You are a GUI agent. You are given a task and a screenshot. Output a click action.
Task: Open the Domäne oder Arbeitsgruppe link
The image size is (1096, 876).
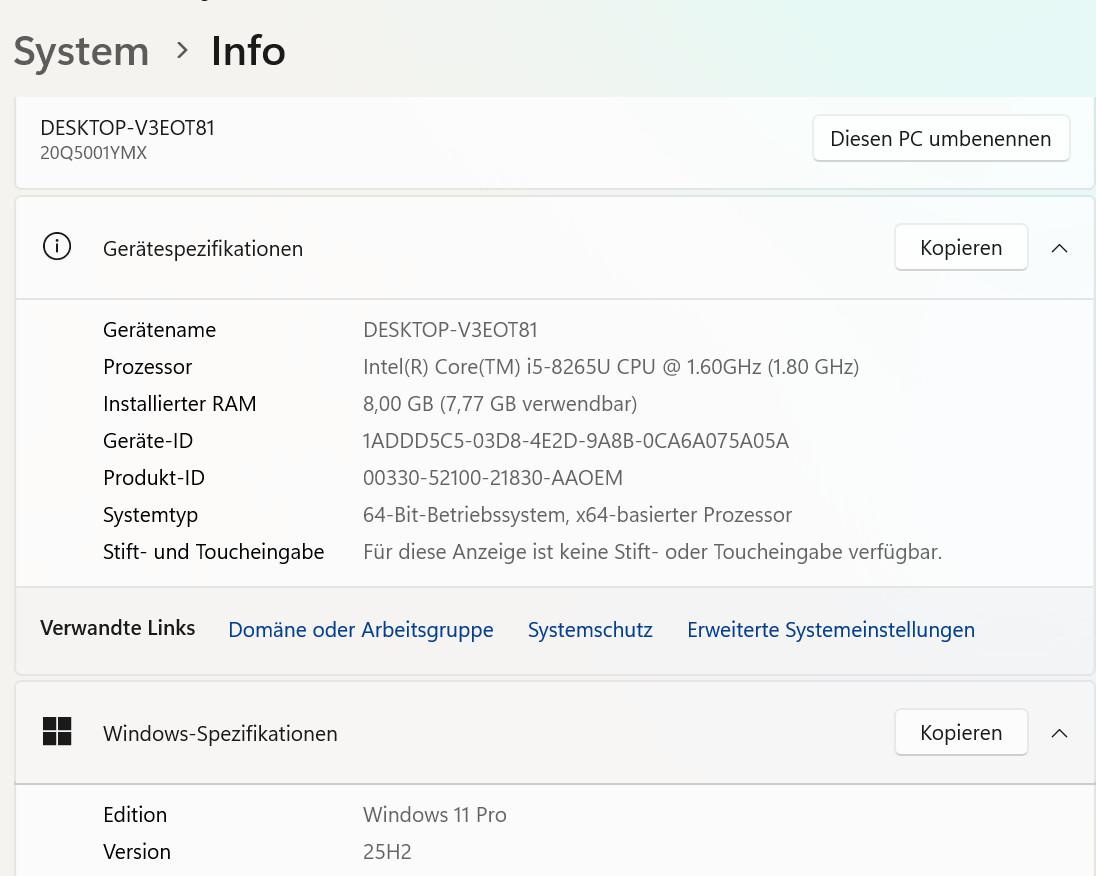coord(361,630)
